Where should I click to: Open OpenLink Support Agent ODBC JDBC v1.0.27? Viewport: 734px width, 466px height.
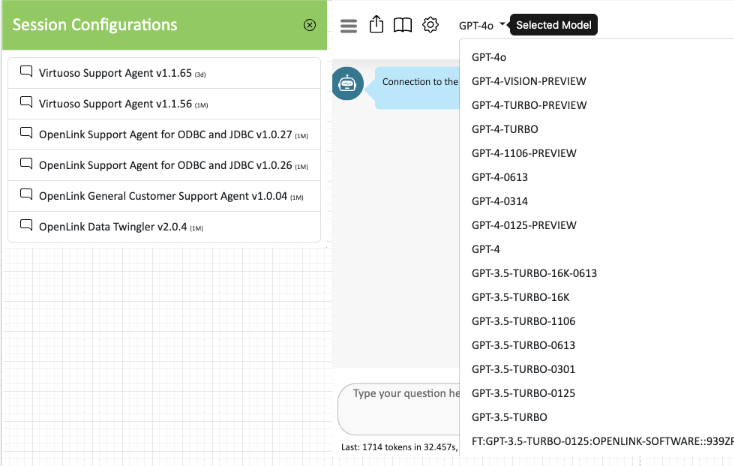(164, 135)
